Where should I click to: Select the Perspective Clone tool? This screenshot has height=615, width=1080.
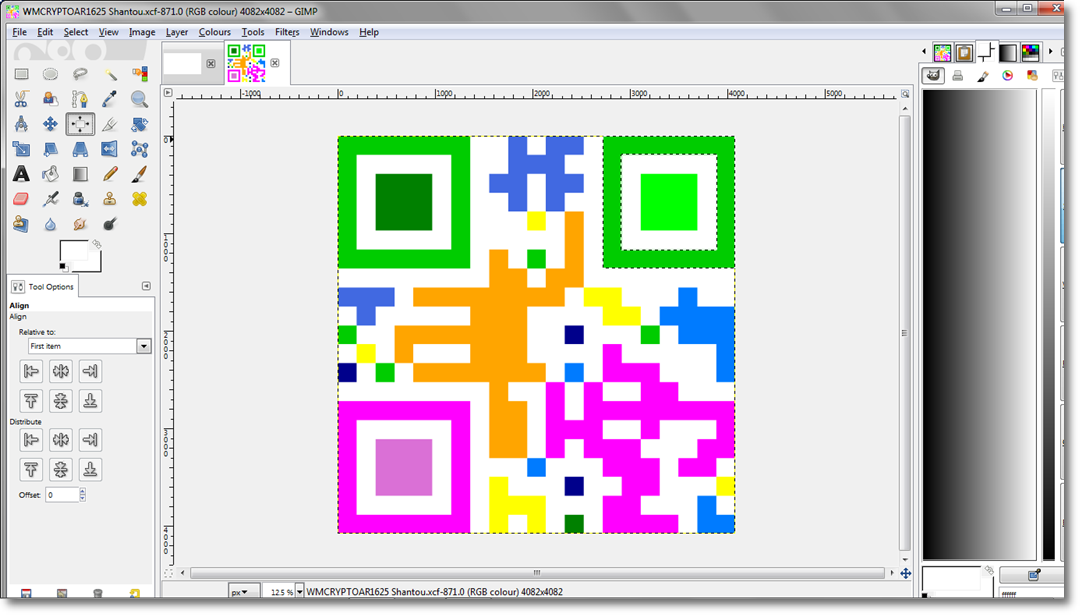[21, 224]
